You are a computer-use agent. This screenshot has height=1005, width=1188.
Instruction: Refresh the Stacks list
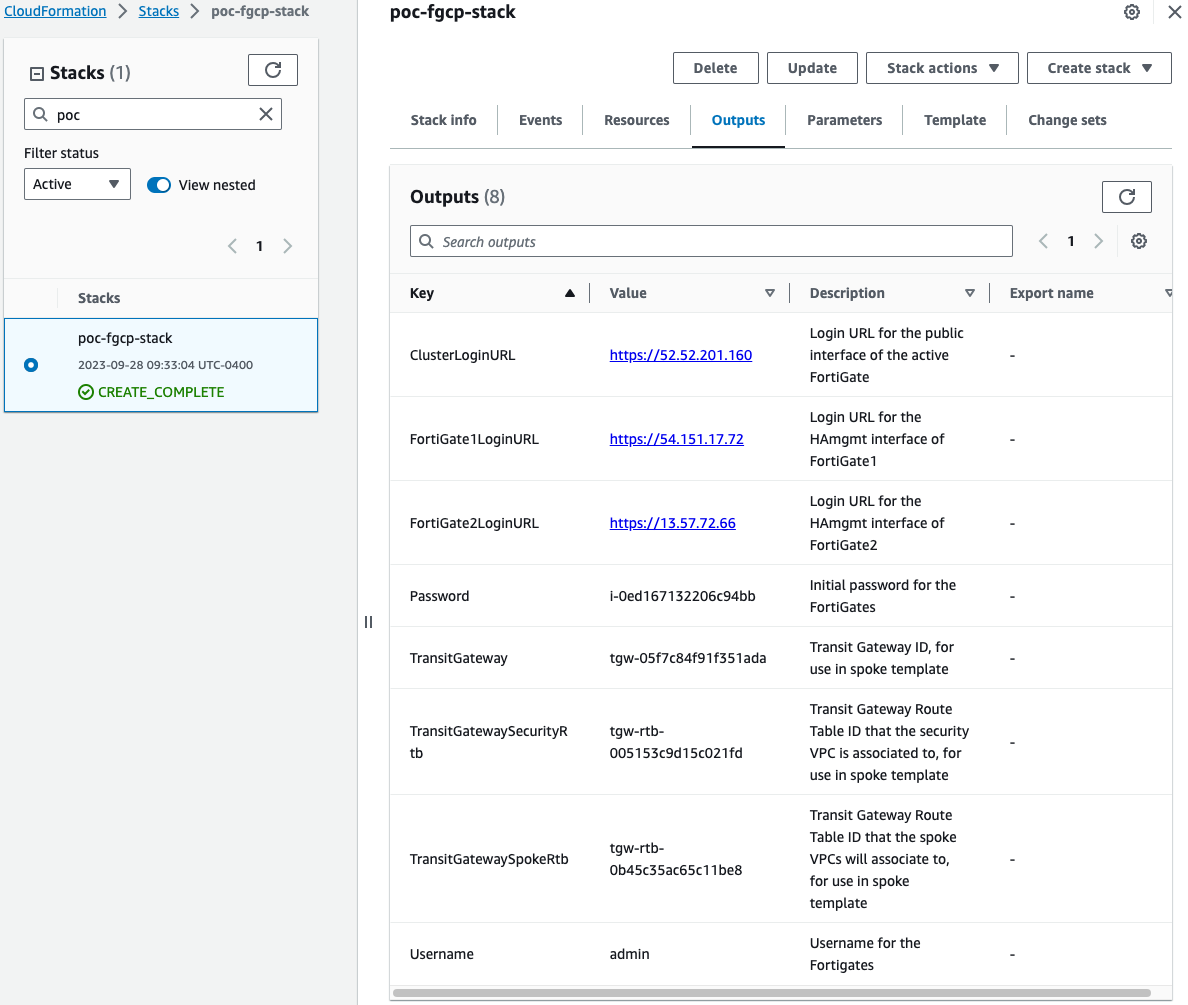point(273,70)
